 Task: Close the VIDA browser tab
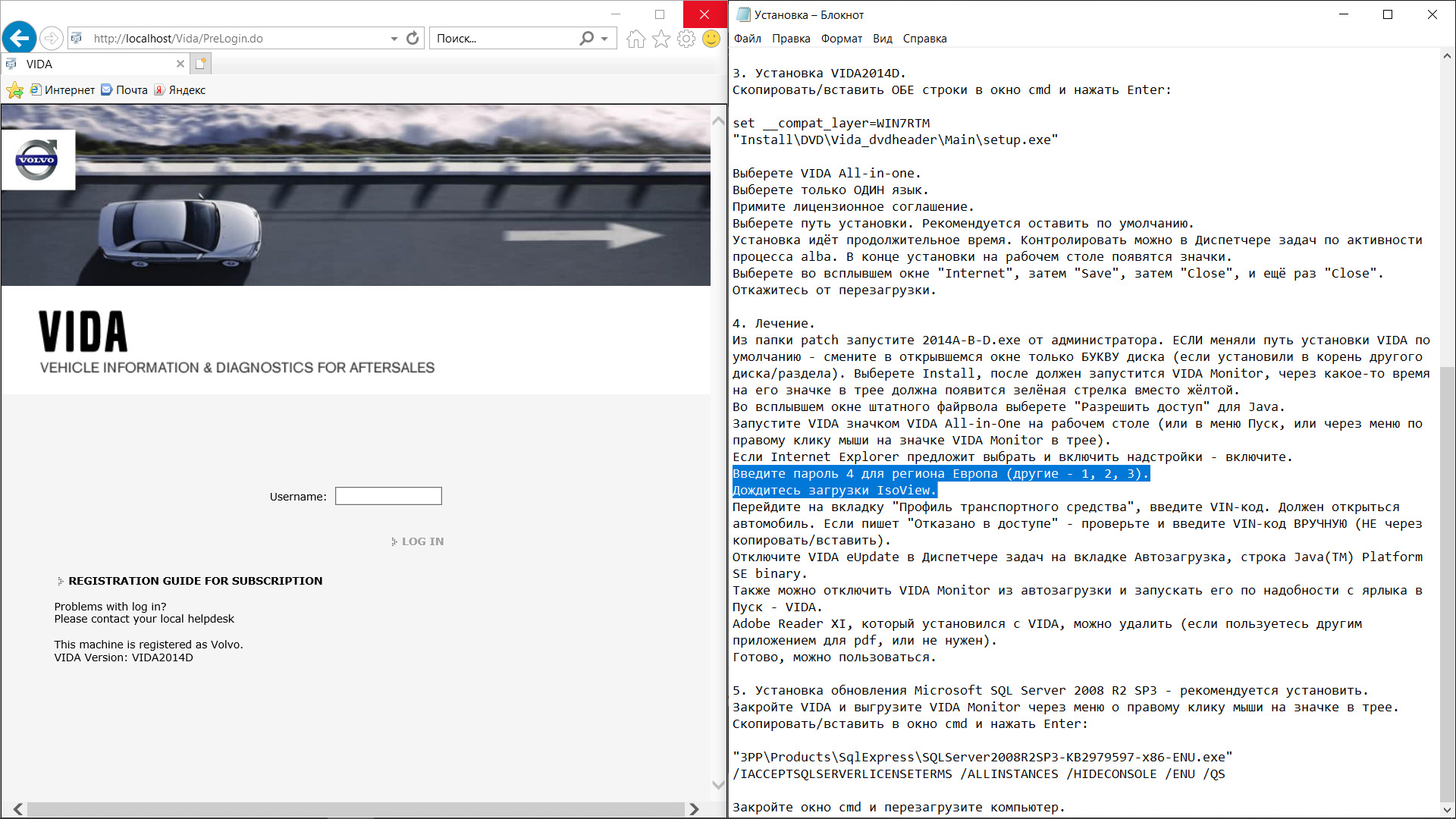pos(180,64)
